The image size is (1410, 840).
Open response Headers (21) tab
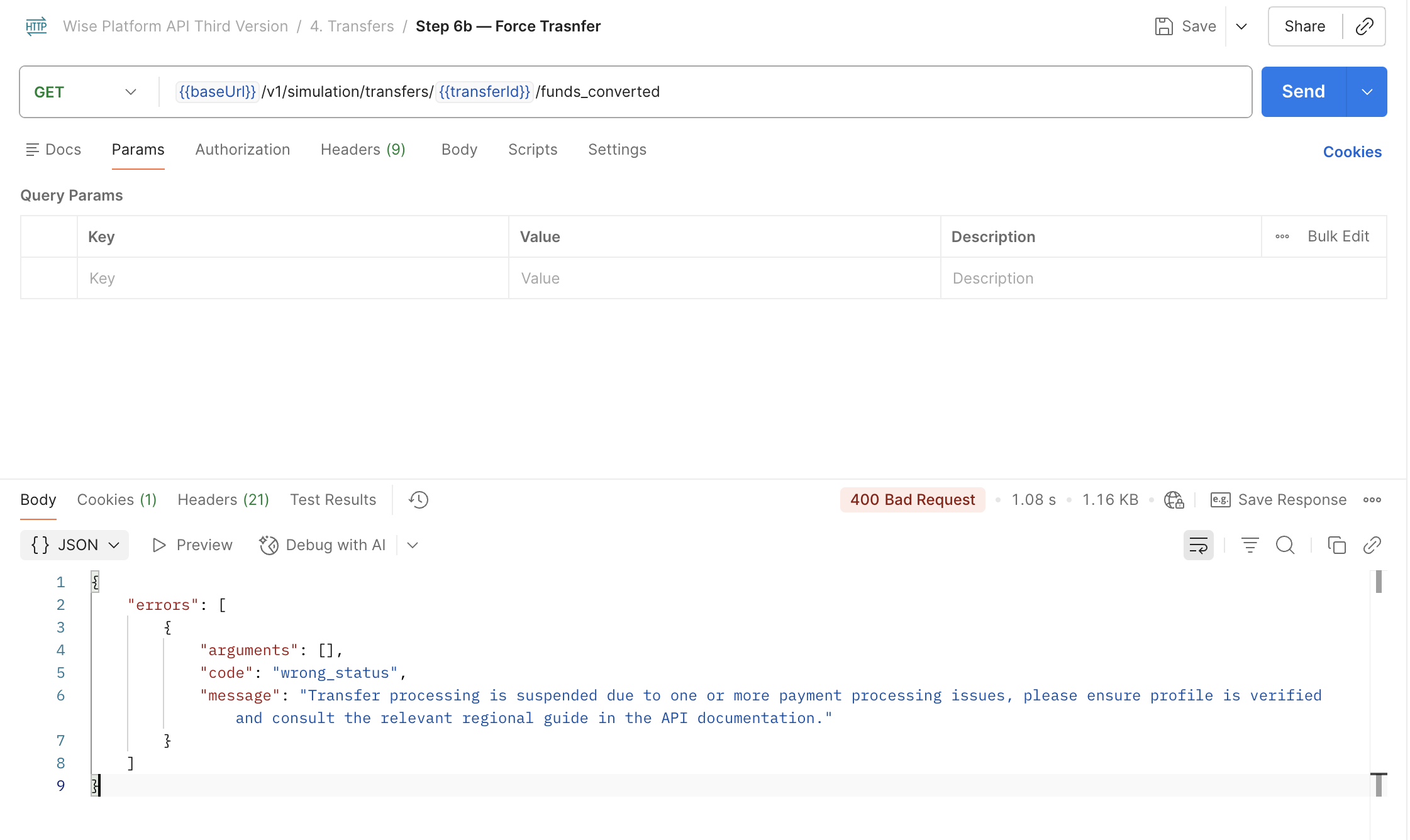223,500
